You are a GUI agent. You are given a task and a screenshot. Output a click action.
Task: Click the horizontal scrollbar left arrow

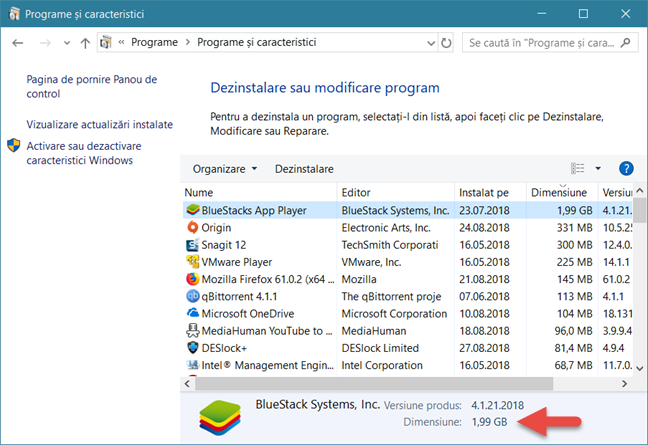(188, 384)
